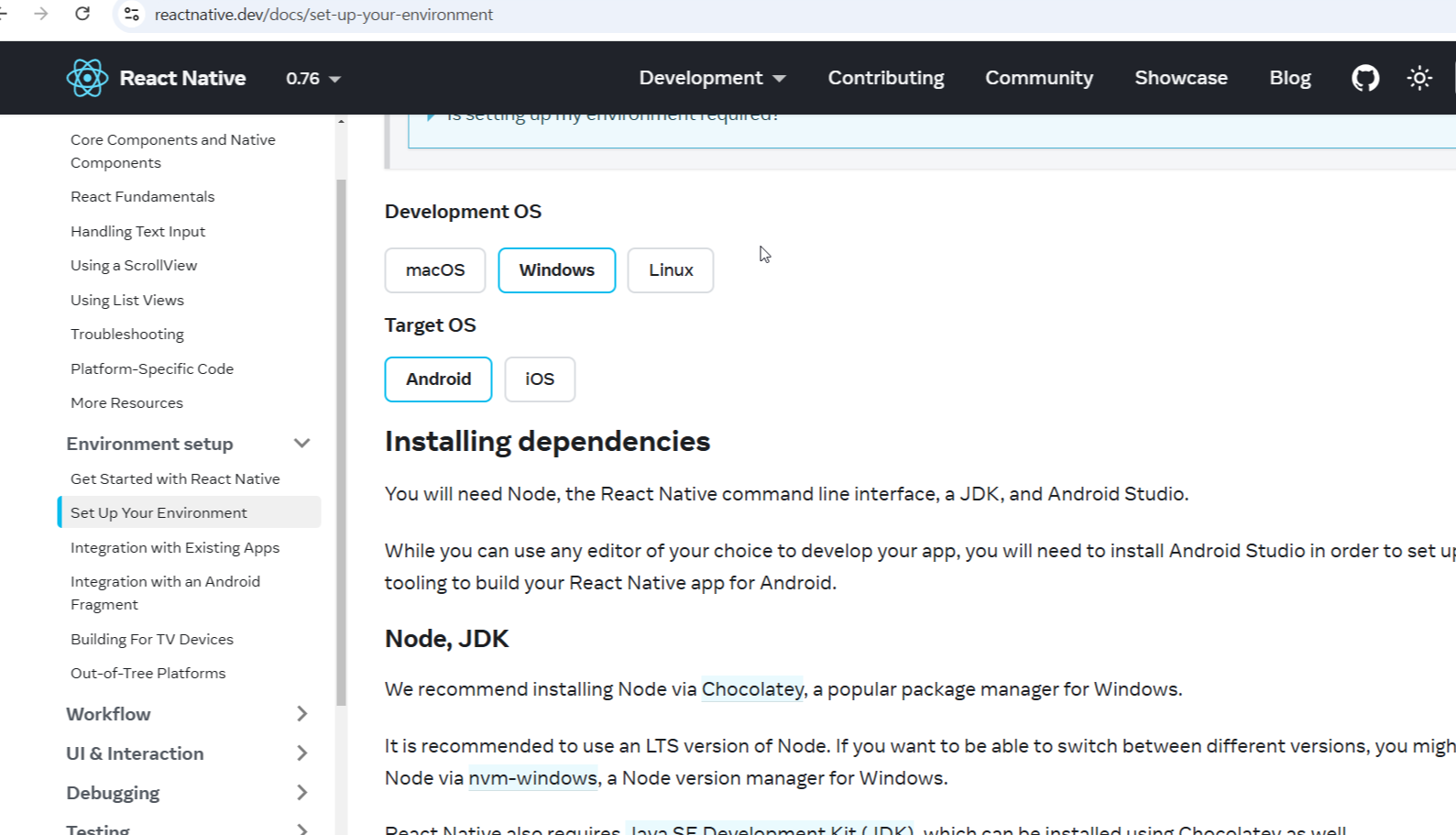
Task: Open Using List Views doc
Action: pos(127,301)
